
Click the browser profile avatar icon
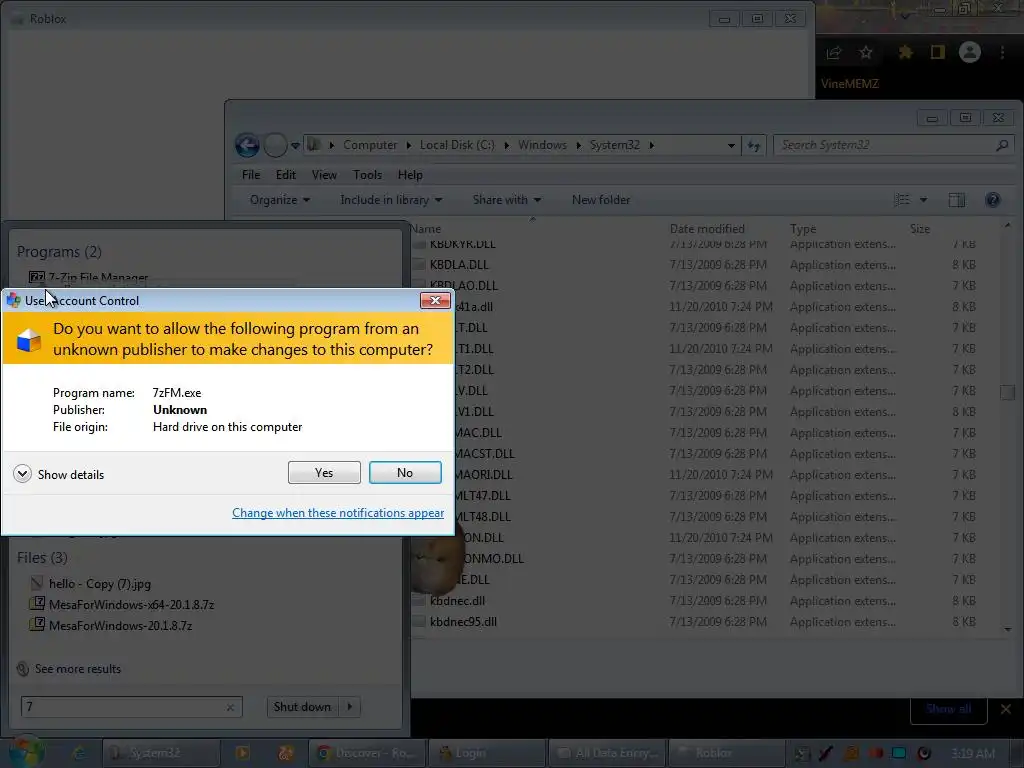[970, 52]
